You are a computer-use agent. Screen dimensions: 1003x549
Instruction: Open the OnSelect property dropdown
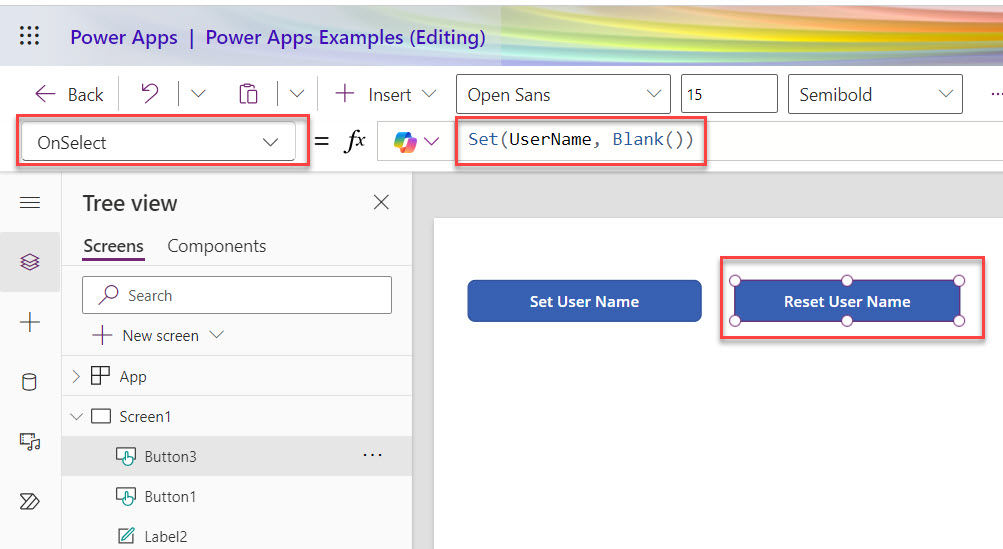(x=159, y=142)
